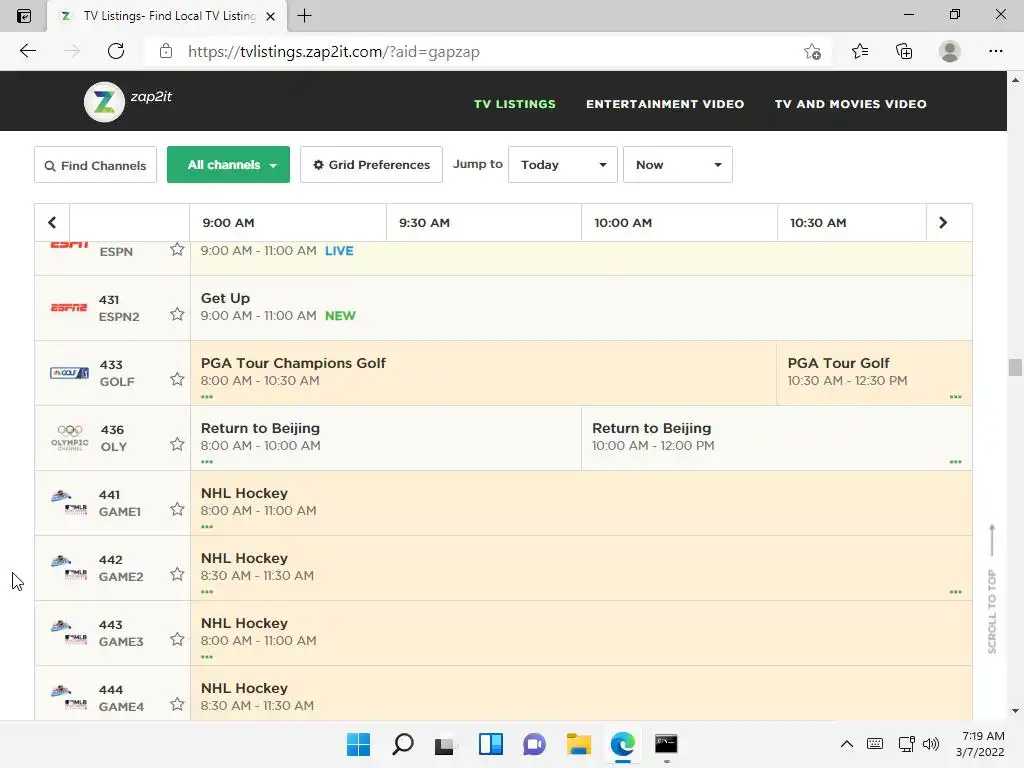The width and height of the screenshot is (1024, 768).
Task: View site information lock icon
Action: [x=166, y=51]
